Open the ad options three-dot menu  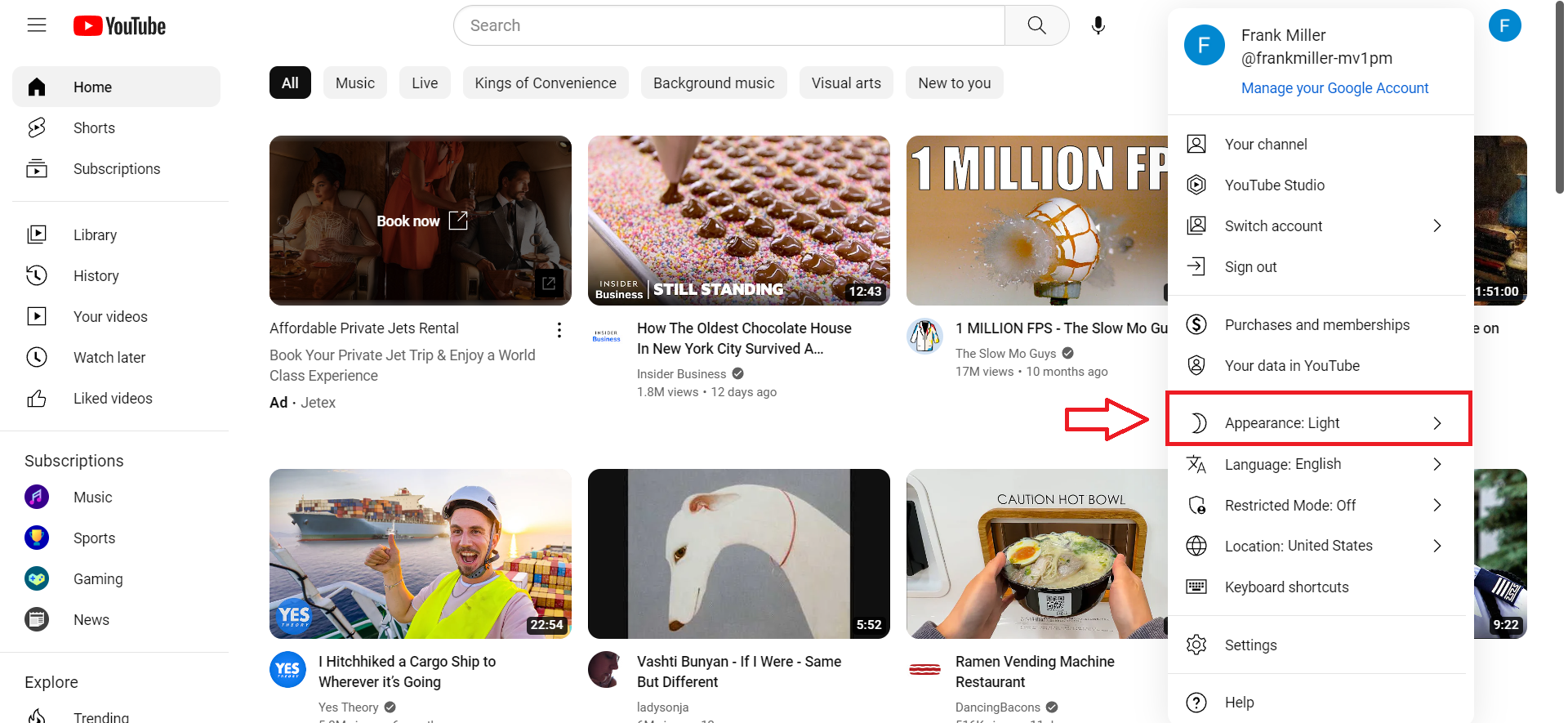[559, 329]
